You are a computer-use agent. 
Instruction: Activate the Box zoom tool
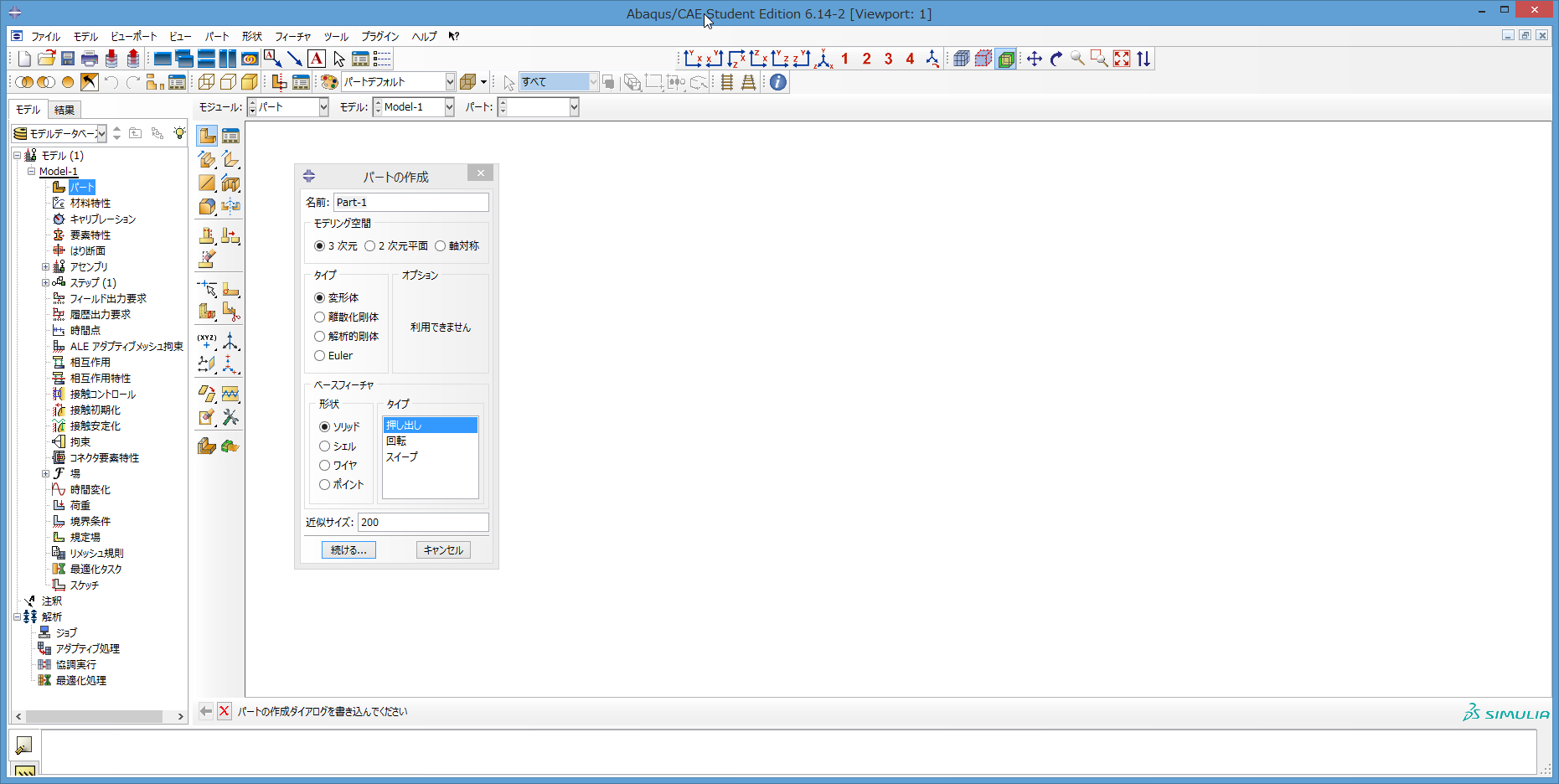(x=1100, y=59)
